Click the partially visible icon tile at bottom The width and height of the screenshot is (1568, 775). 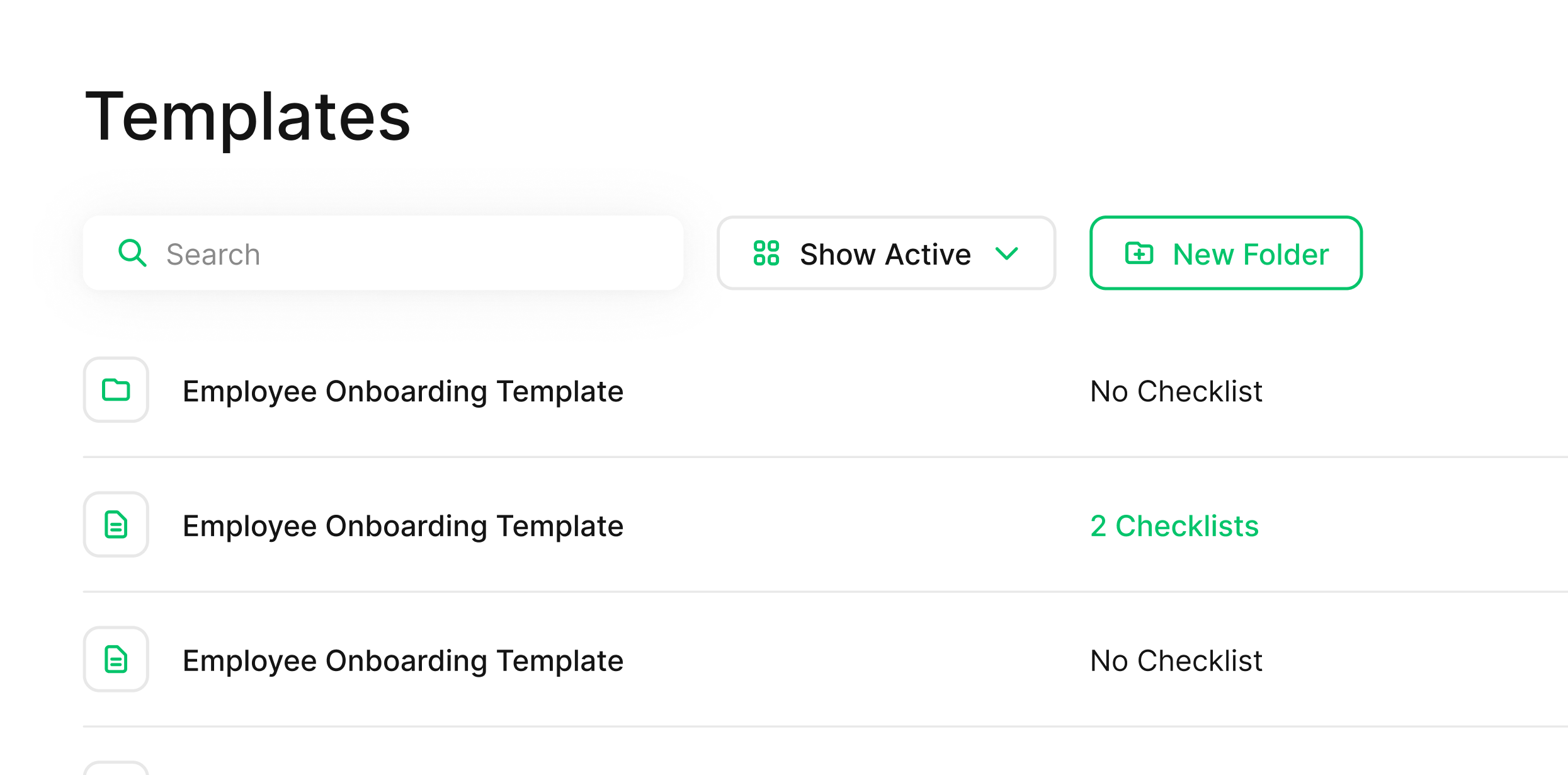(x=116, y=769)
